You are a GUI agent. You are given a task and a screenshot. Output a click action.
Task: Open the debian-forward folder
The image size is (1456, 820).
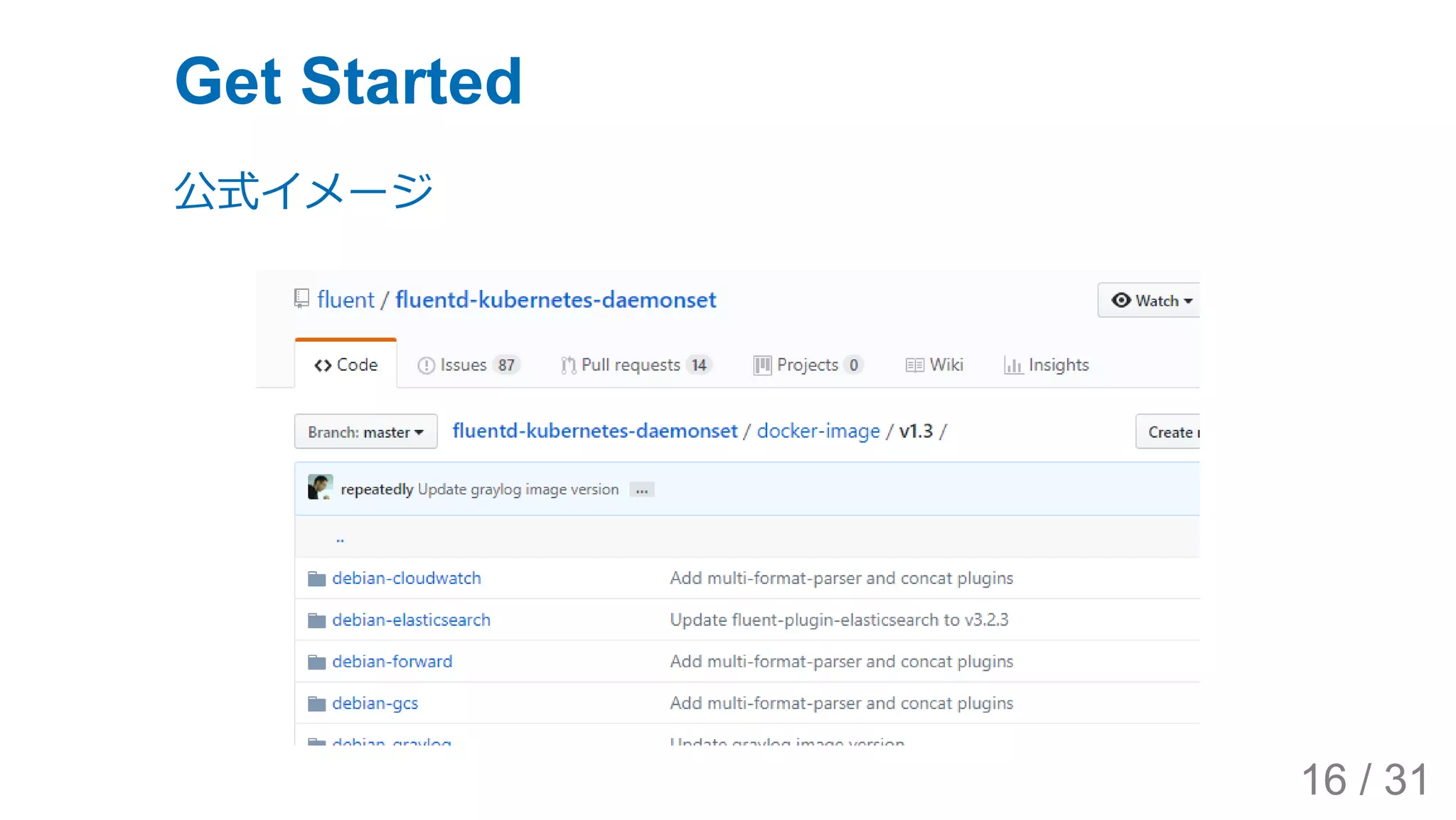(392, 662)
